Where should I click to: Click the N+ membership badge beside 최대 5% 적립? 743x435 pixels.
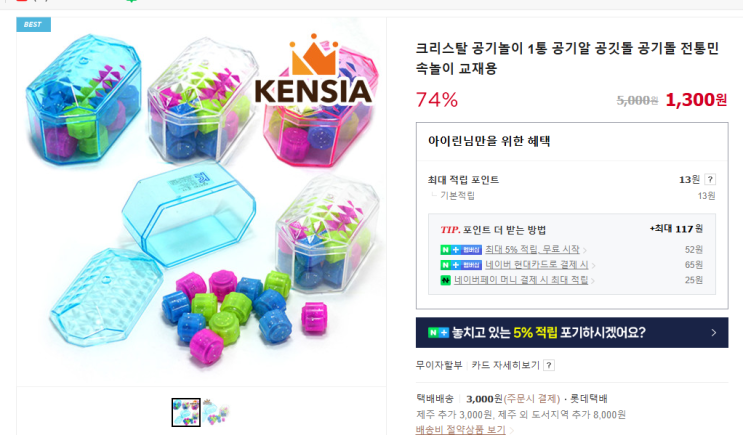pyautogui.click(x=461, y=250)
